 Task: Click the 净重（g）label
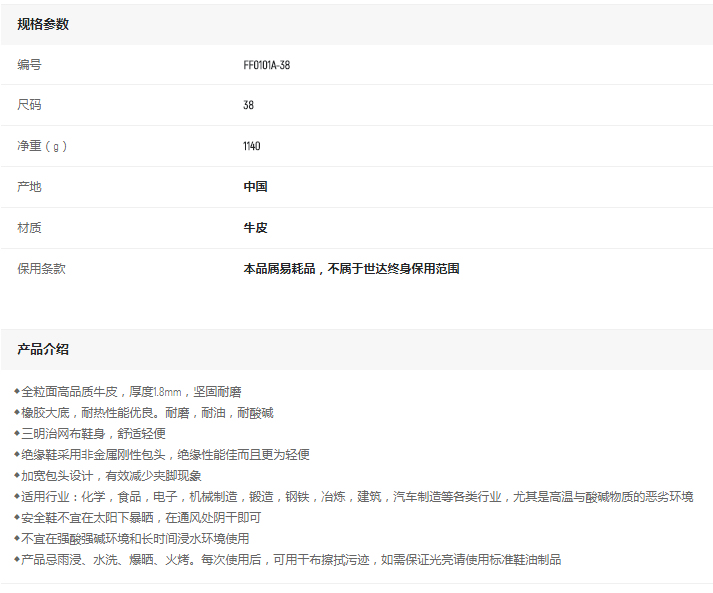[42, 146]
